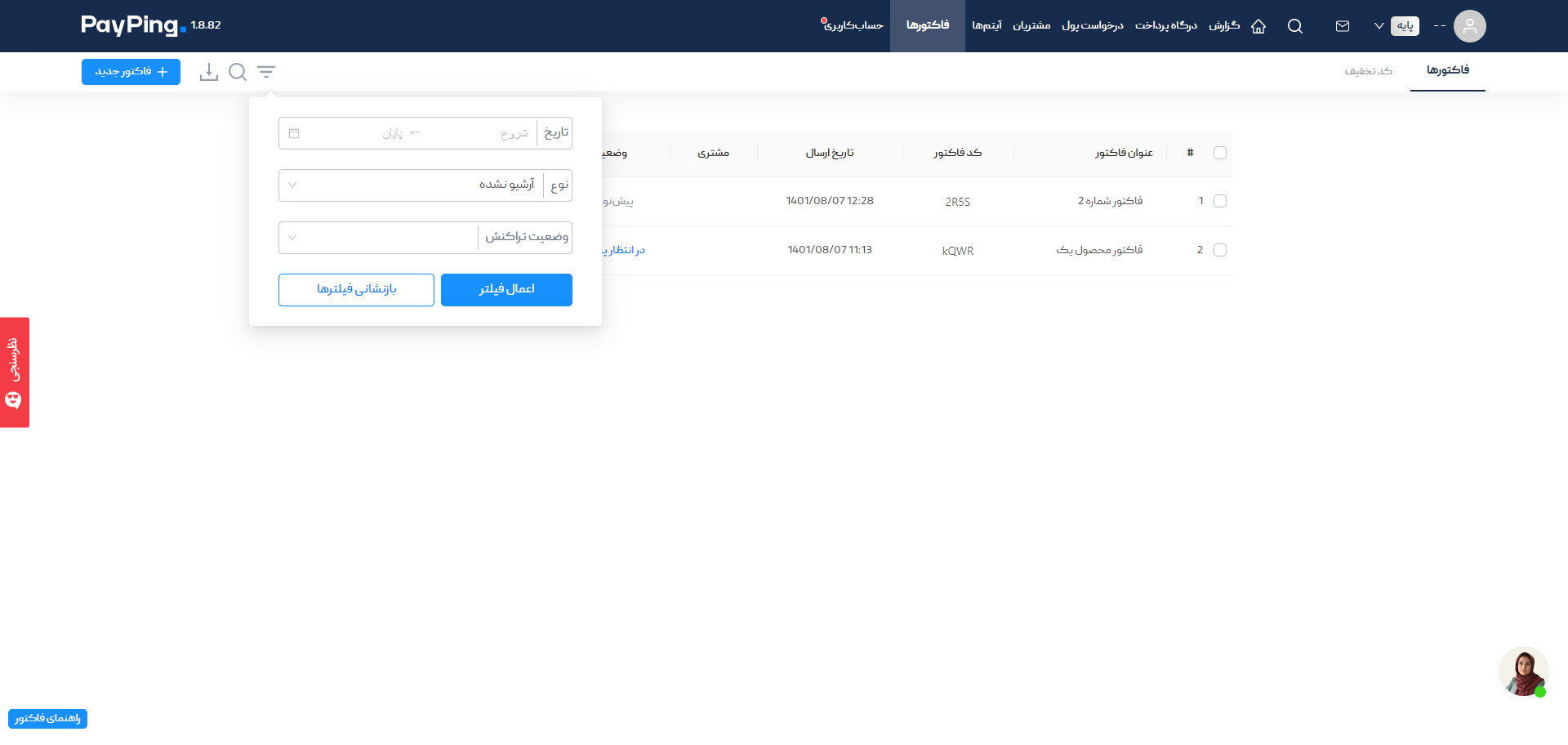Expand the وضعیت تراکنش dropdown
The image size is (1568, 745).
click(x=379, y=238)
